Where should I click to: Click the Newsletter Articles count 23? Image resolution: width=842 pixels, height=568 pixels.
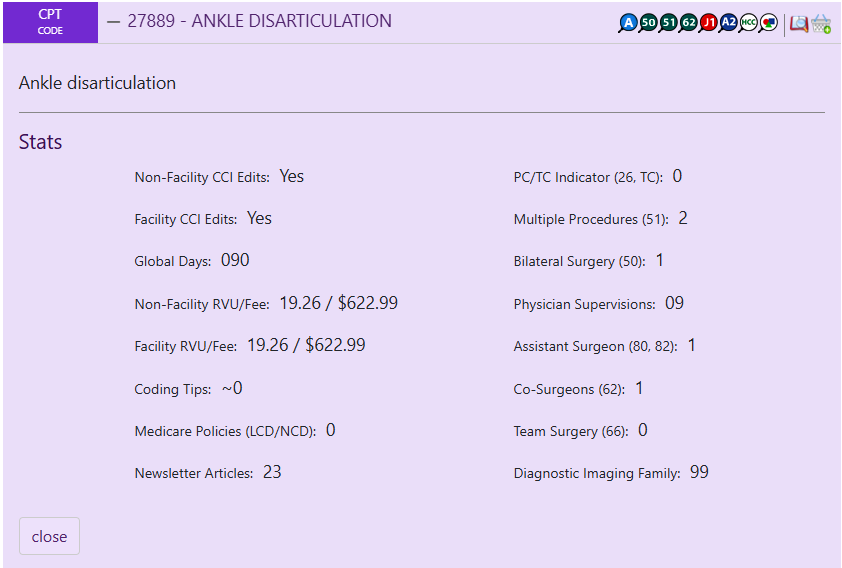[272, 472]
